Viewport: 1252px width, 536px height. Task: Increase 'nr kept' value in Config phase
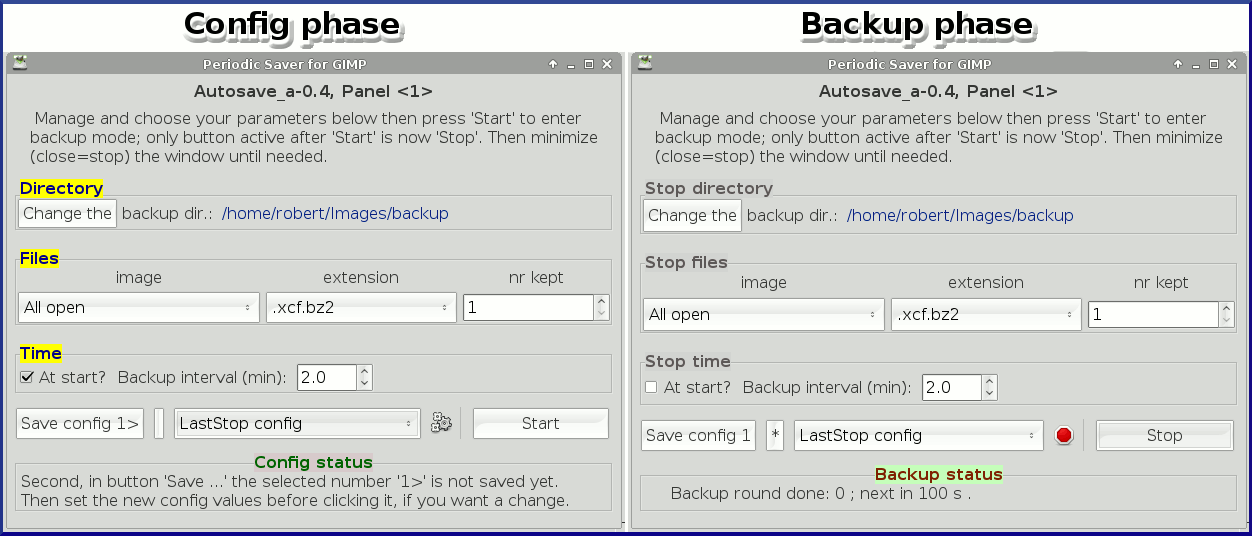click(x=601, y=301)
